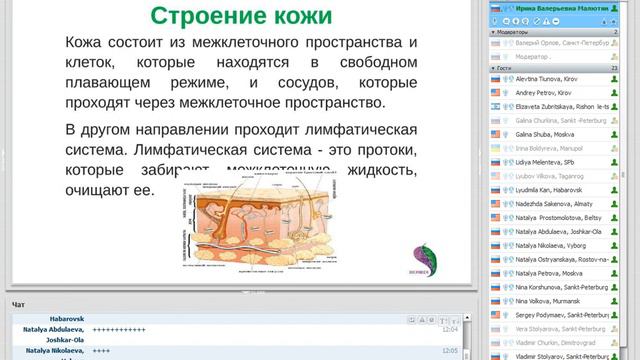The image size is (640, 360).
Task: Toggle microphone icon of Natalya Prostomolotova
Action: (506, 218)
